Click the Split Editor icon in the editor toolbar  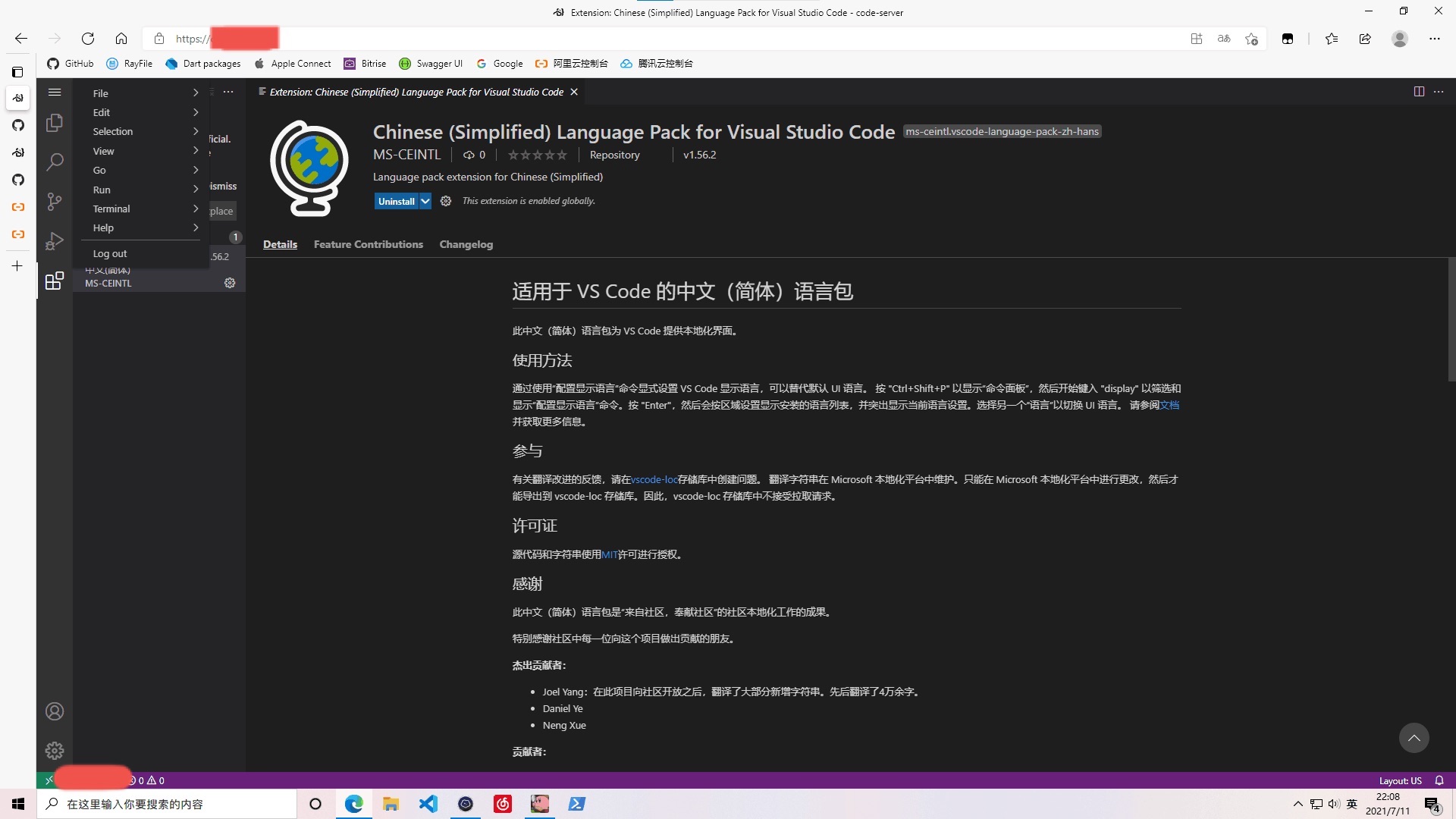click(1419, 91)
